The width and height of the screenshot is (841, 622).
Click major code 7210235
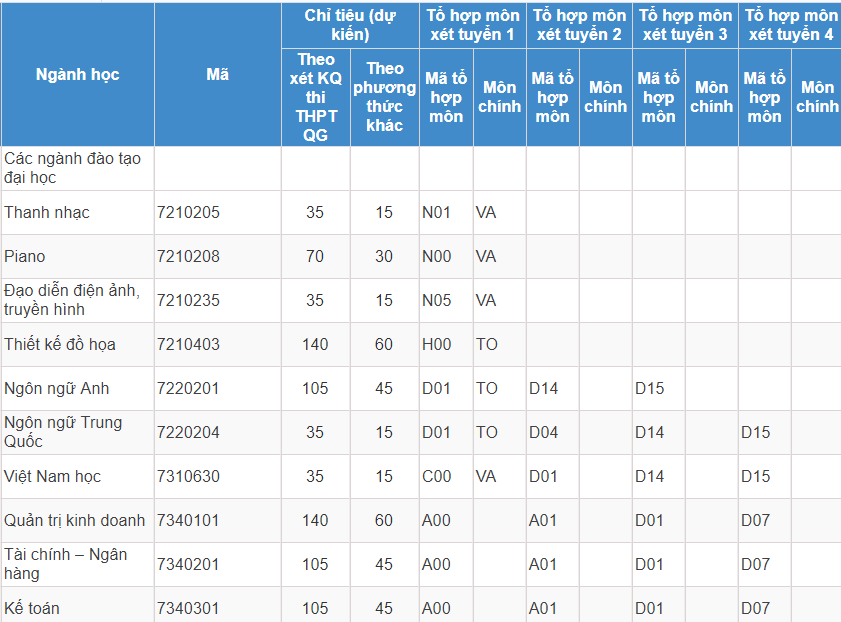(188, 300)
